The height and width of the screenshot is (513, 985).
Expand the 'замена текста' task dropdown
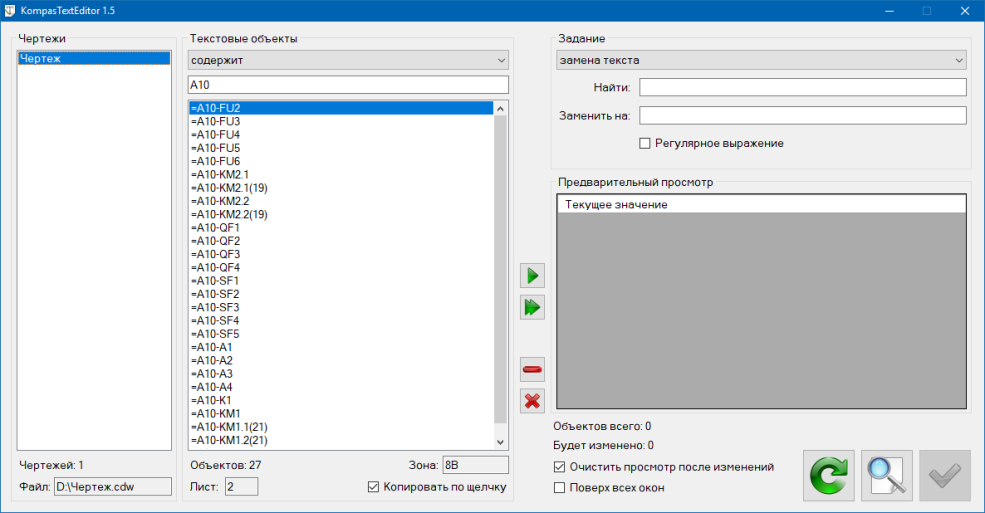pyautogui.click(x=761, y=60)
